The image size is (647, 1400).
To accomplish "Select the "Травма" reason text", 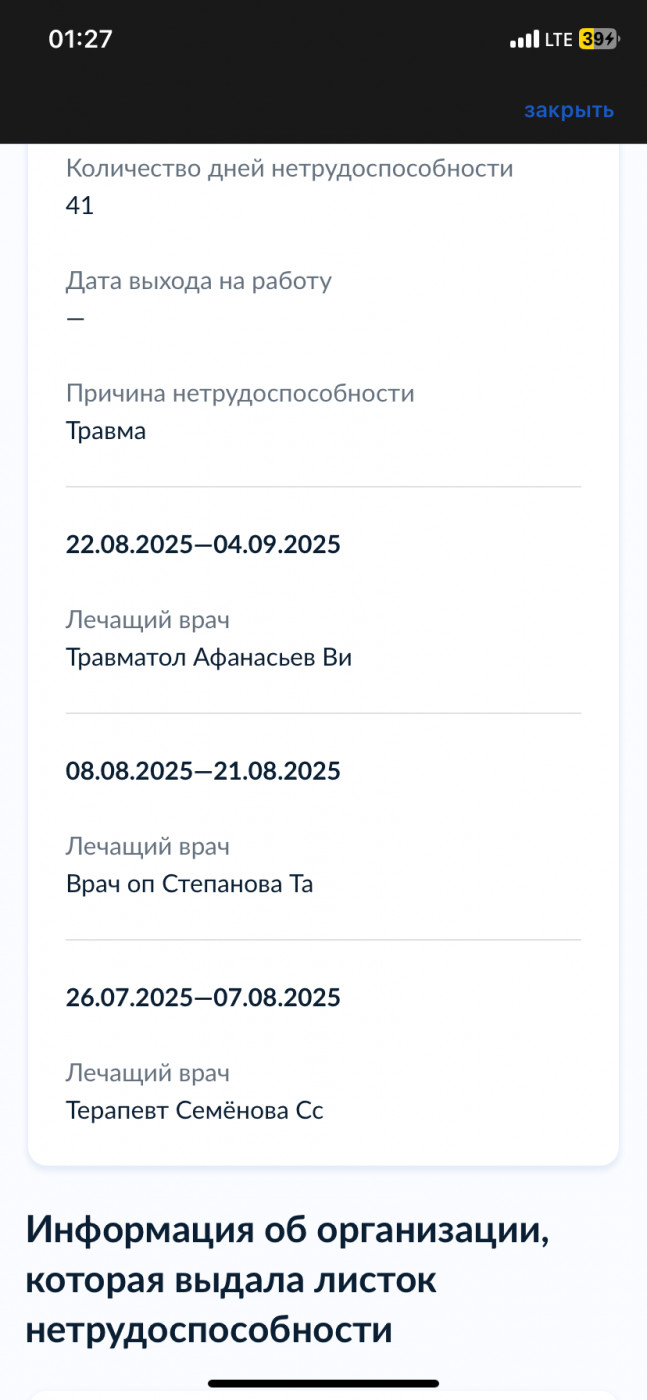I will (106, 432).
